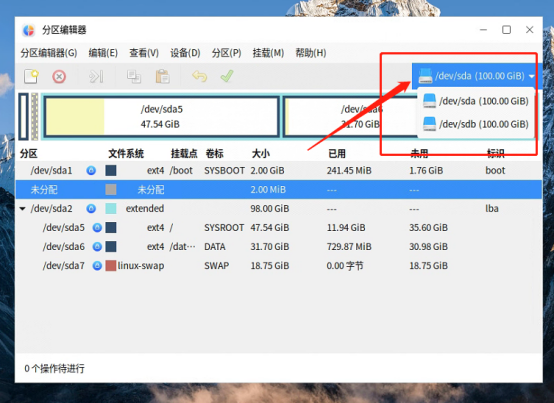Screen dimensions: 554x403
Task: Click the yellow undo last operation icon
Action: pos(199,76)
